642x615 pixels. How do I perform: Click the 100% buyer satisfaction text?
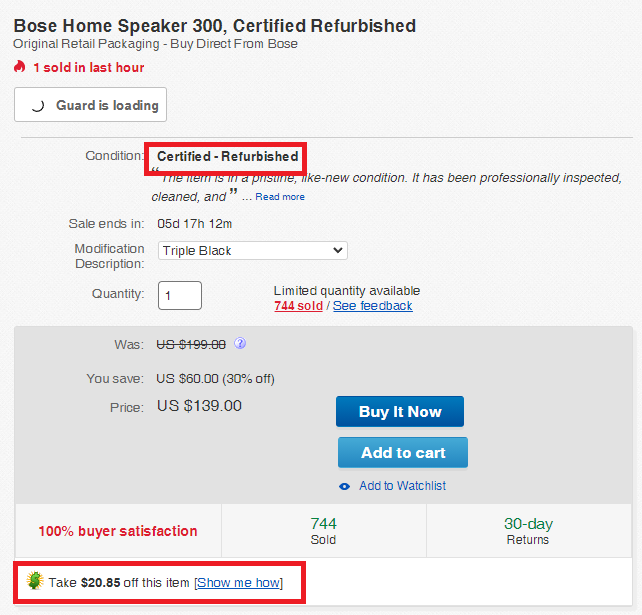[118, 531]
